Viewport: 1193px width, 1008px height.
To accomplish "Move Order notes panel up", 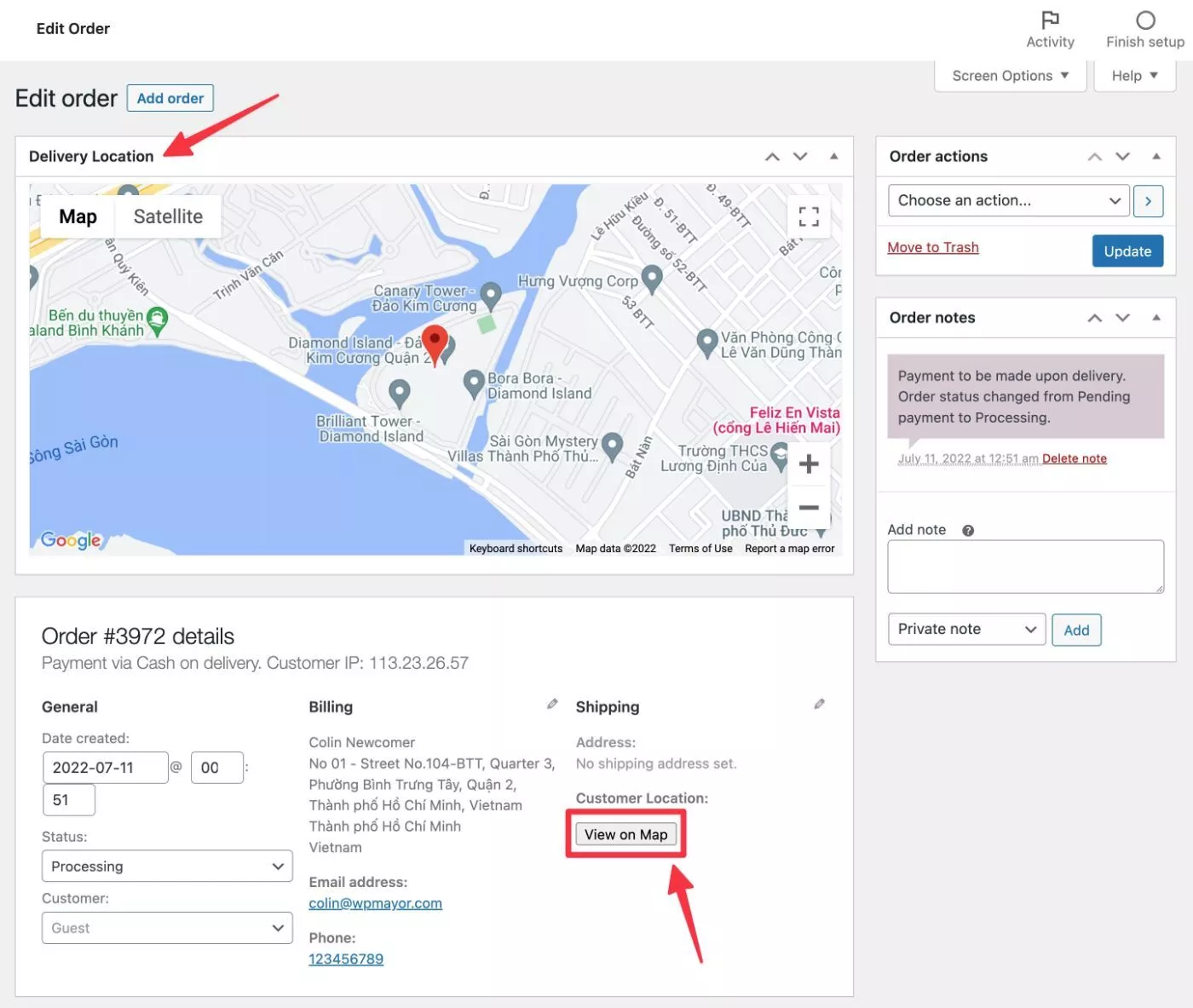I will click(x=1095, y=317).
